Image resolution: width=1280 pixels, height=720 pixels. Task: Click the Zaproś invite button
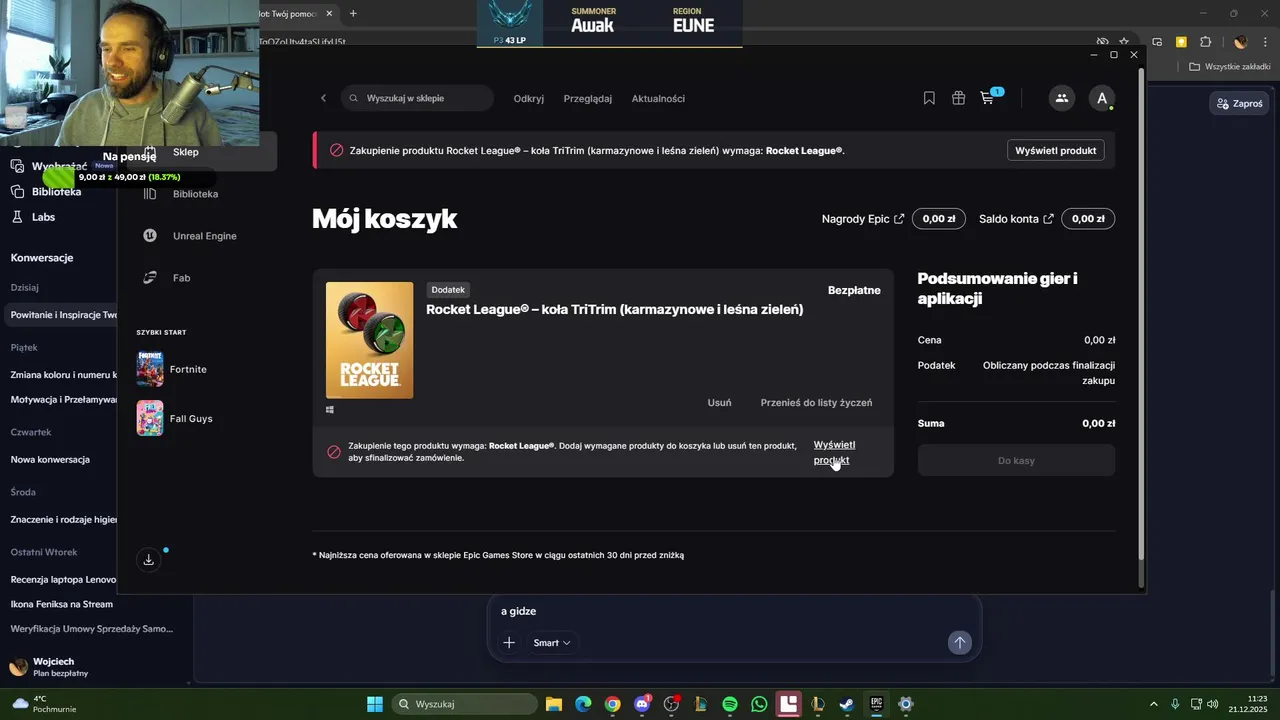[1239, 103]
